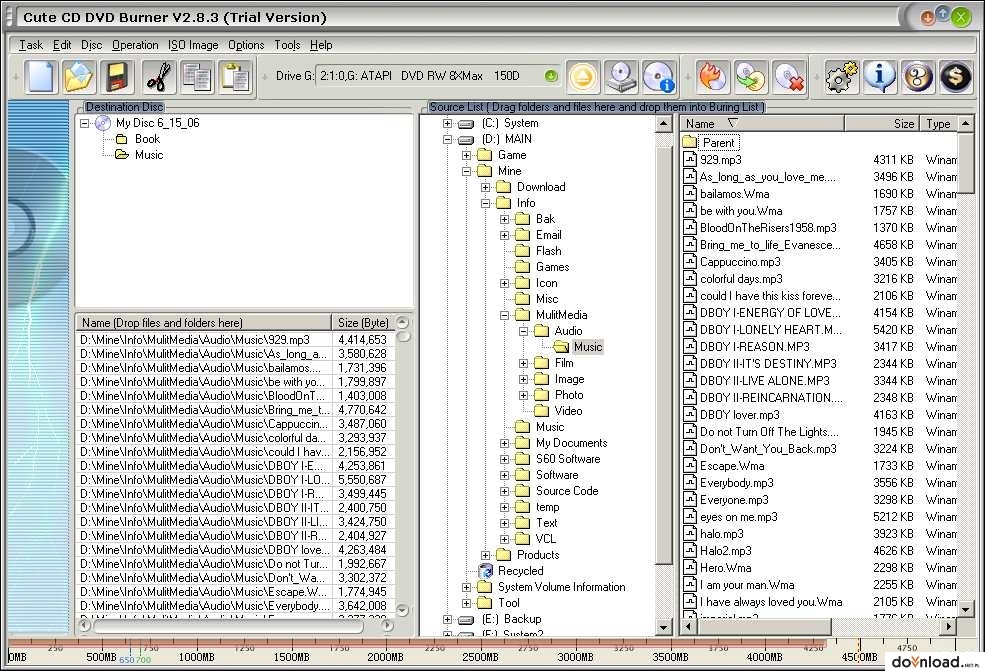Click the file list scroll down arrow
This screenshot has height=671, width=985.
966,608
